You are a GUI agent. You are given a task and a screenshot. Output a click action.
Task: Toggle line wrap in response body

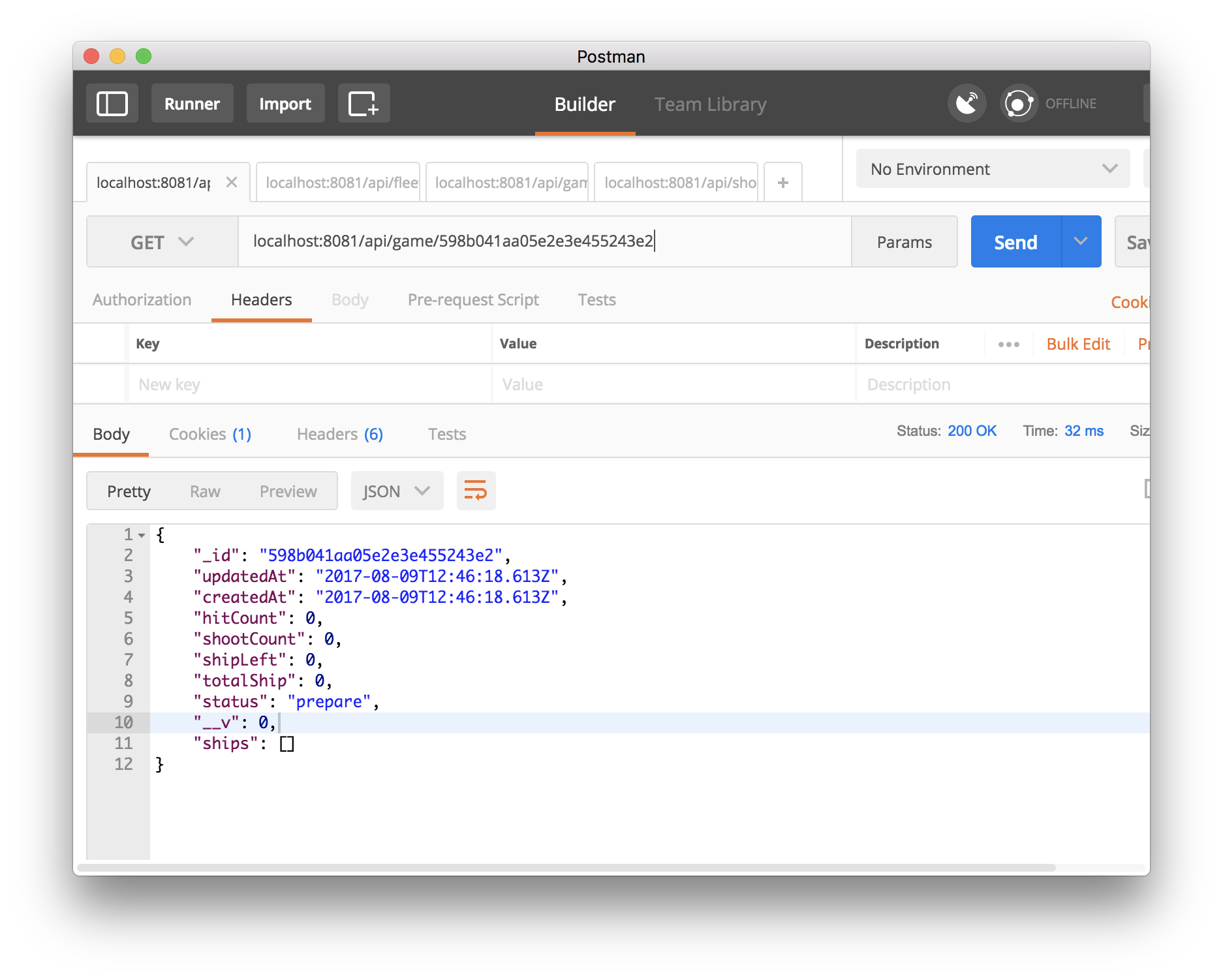[476, 491]
